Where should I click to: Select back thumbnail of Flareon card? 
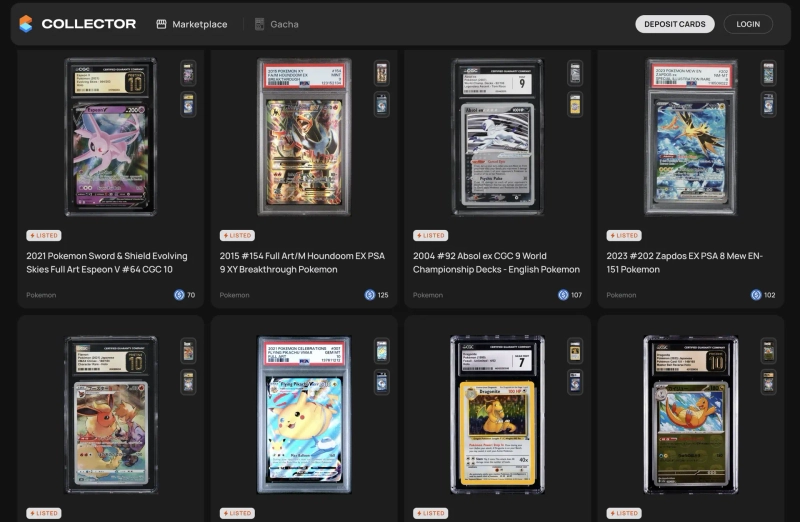point(188,382)
